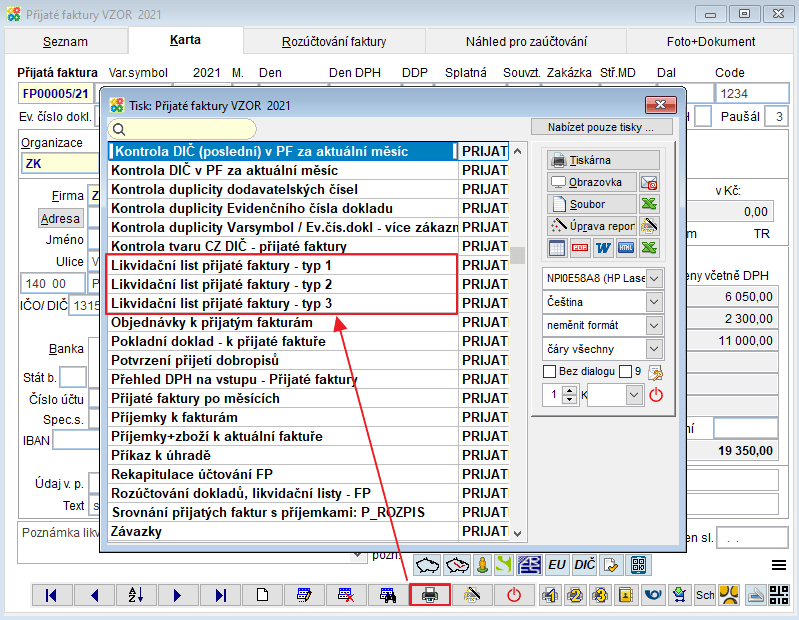Screen dimensions: 799x620
Task: Click Excel icon beside Soubor button
Action: pyautogui.click(x=649, y=204)
